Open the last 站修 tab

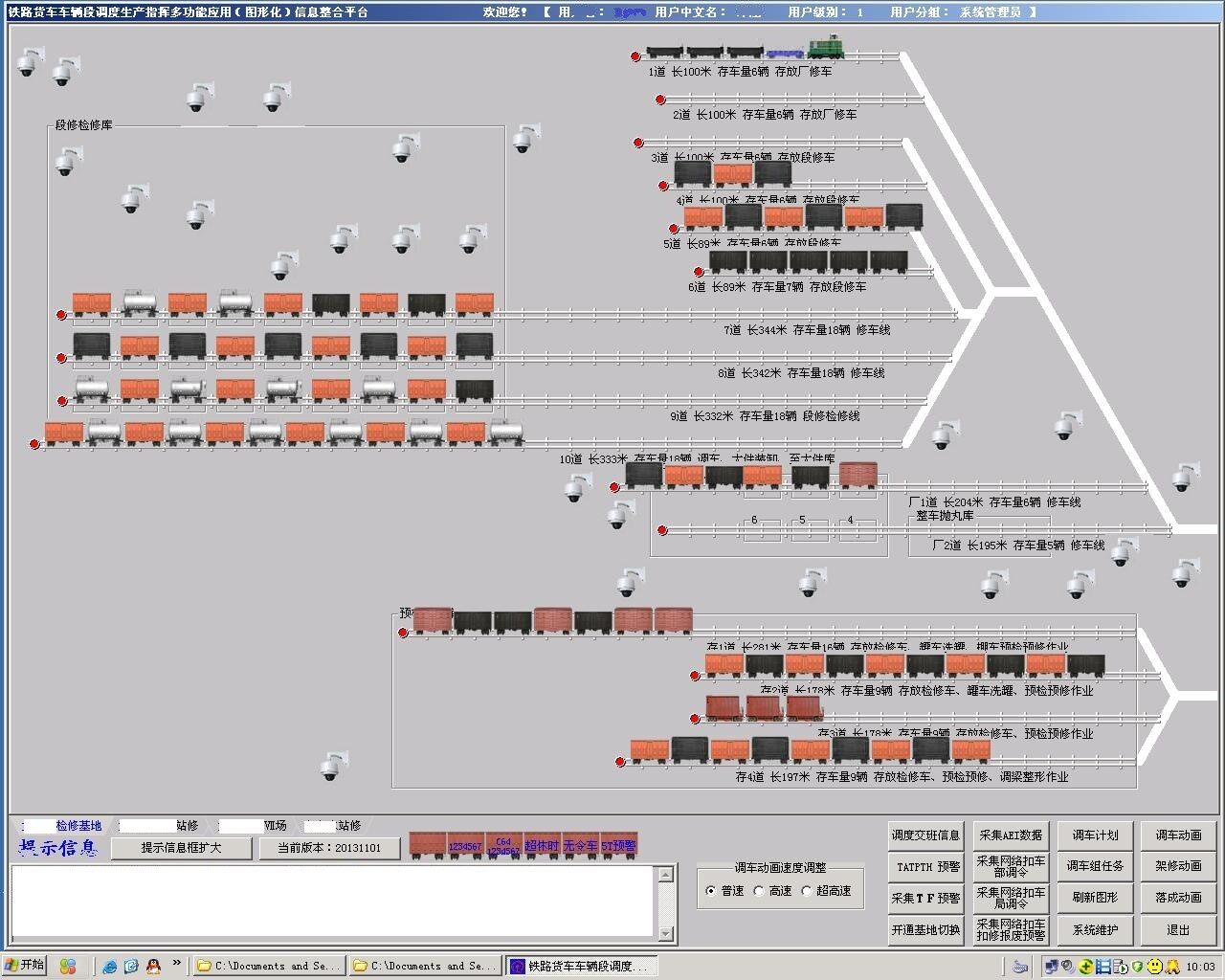(334, 825)
